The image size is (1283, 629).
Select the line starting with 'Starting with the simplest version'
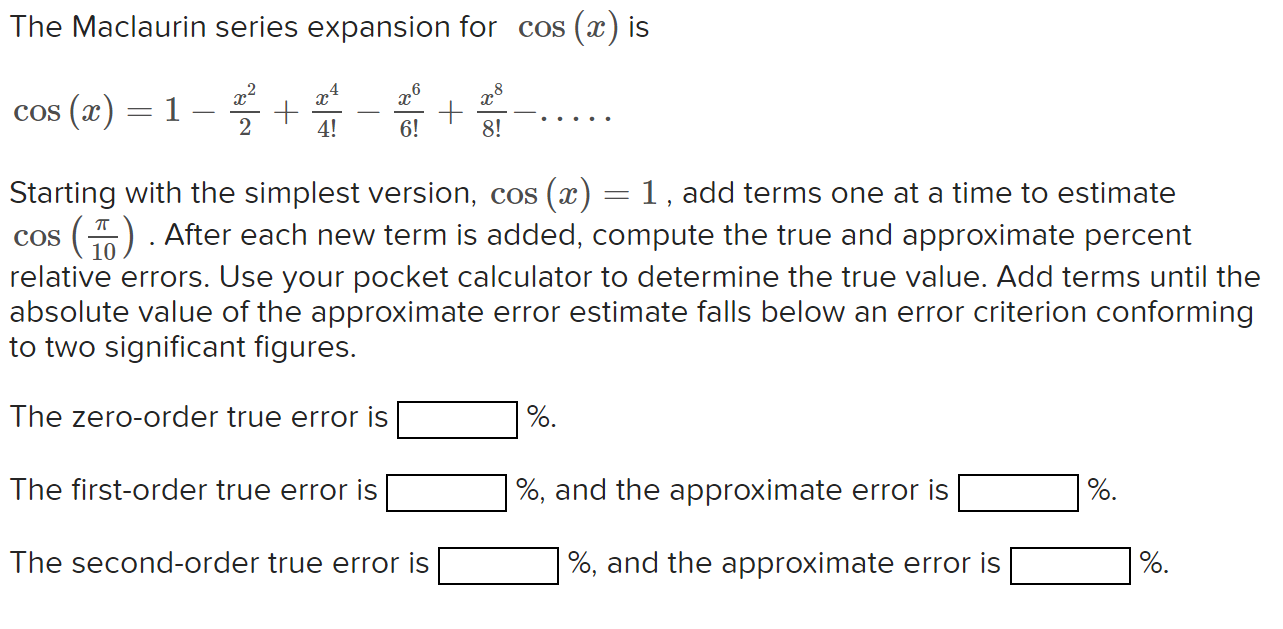pyautogui.click(x=590, y=192)
